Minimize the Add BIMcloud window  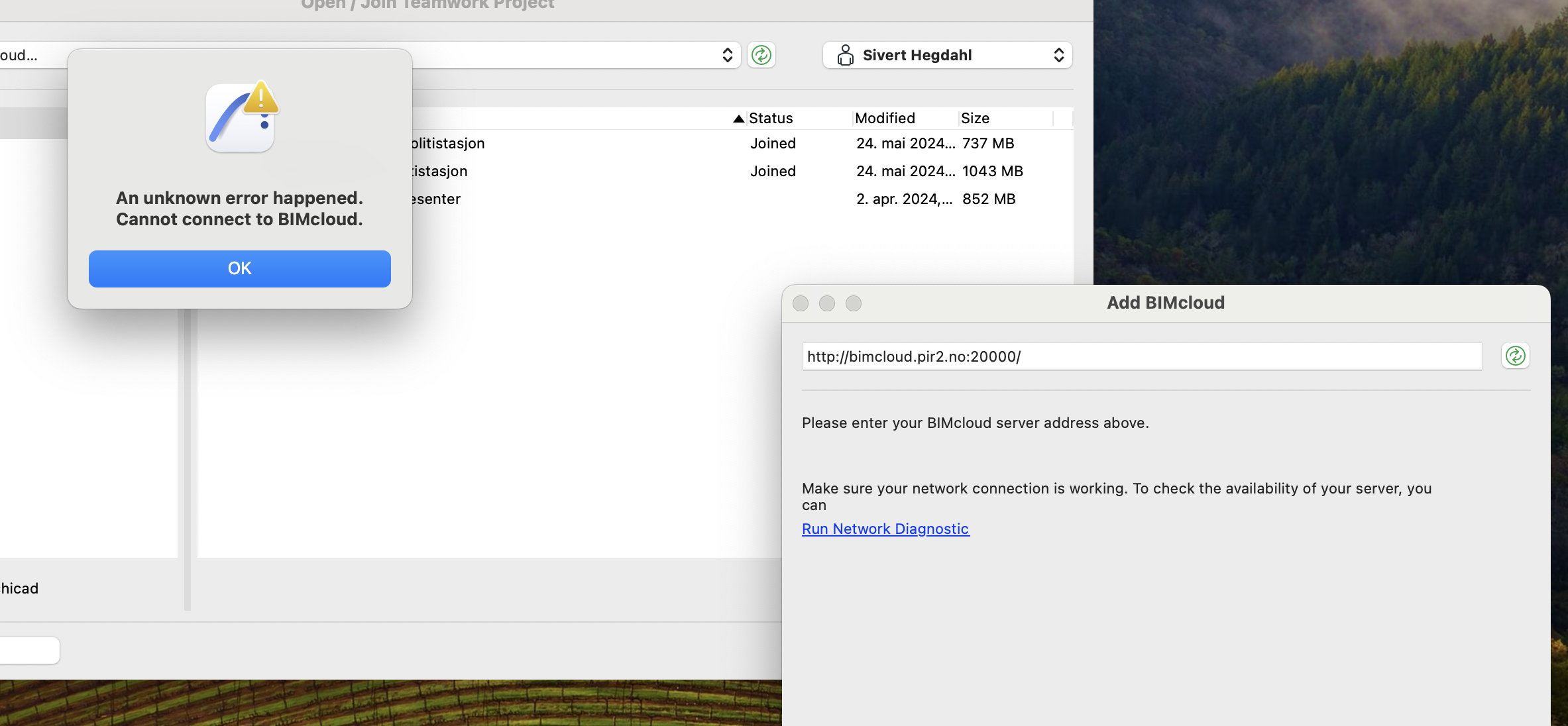pyautogui.click(x=827, y=303)
